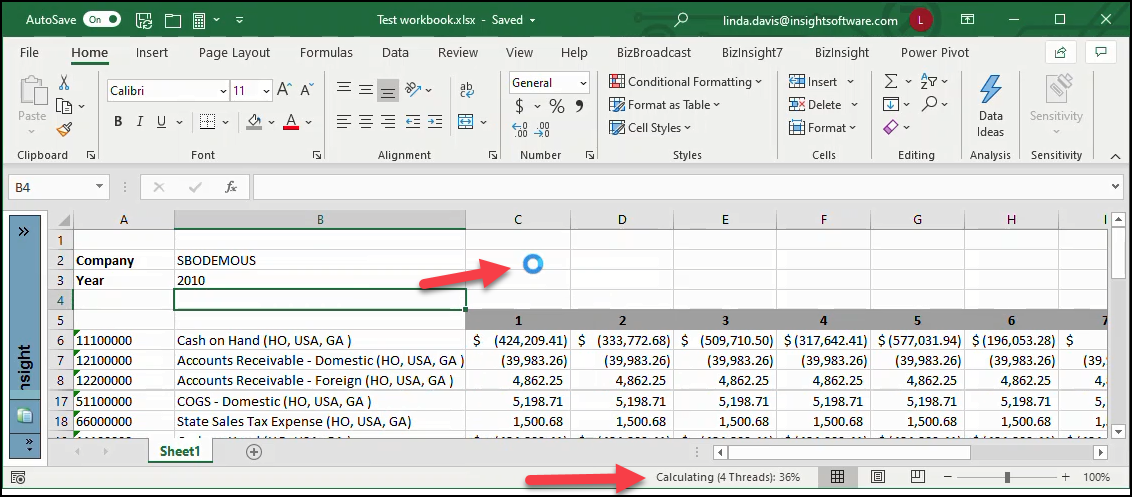Insert function with fx button
This screenshot has width=1132, height=497.
[x=231, y=187]
